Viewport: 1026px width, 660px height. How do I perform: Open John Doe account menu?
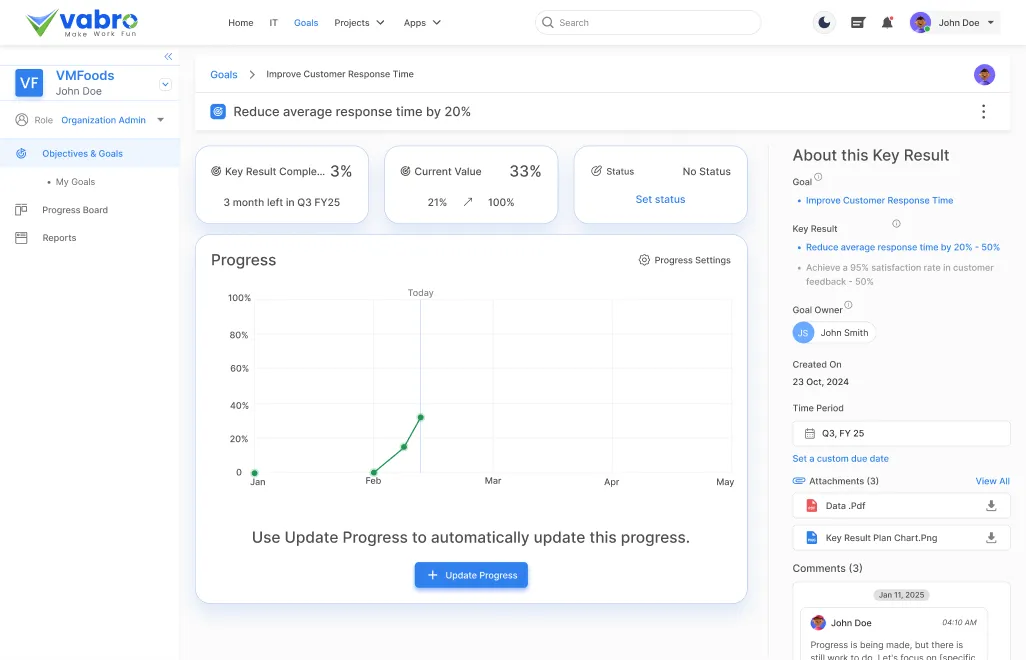click(955, 23)
